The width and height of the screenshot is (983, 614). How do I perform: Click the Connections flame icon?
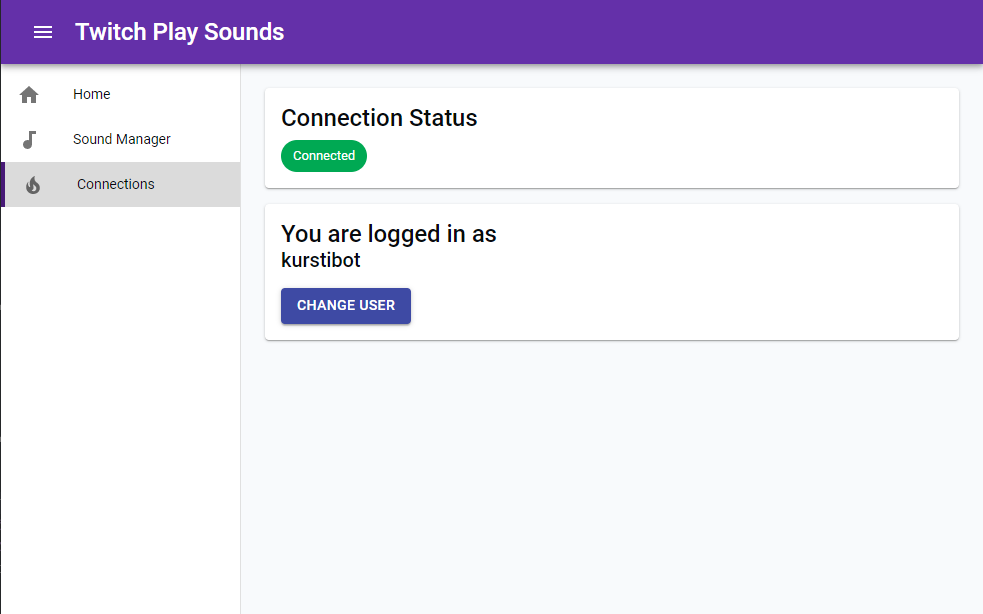pyautogui.click(x=33, y=185)
